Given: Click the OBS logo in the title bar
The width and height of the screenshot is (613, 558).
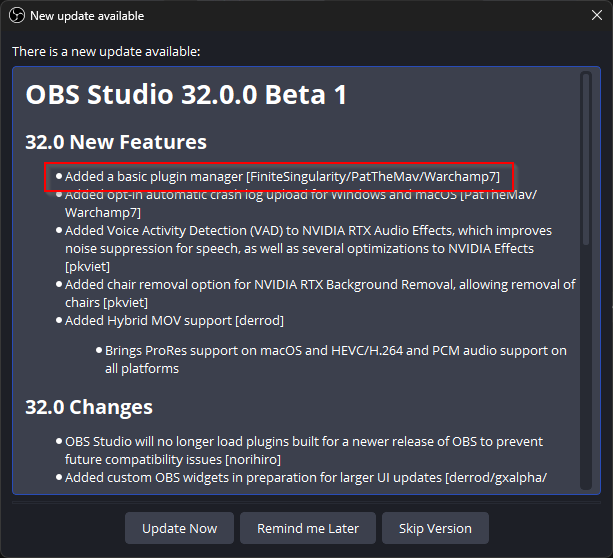Looking at the screenshot, I should click(x=17, y=16).
